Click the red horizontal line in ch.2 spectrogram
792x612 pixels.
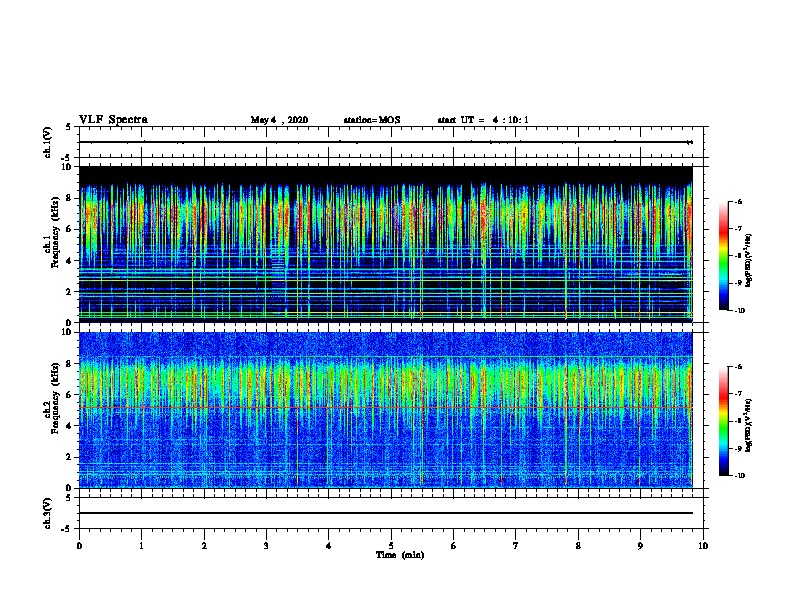click(386, 407)
